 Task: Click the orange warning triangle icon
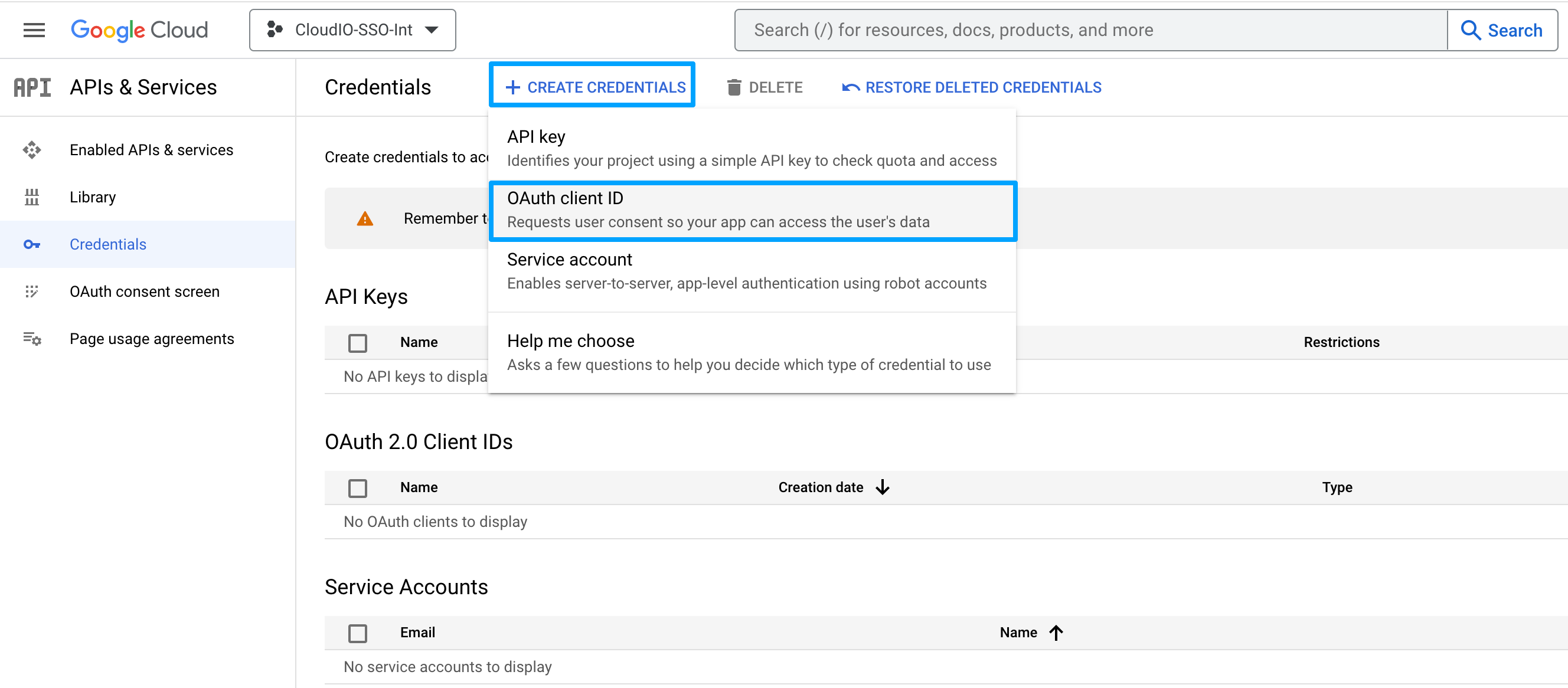pos(365,218)
